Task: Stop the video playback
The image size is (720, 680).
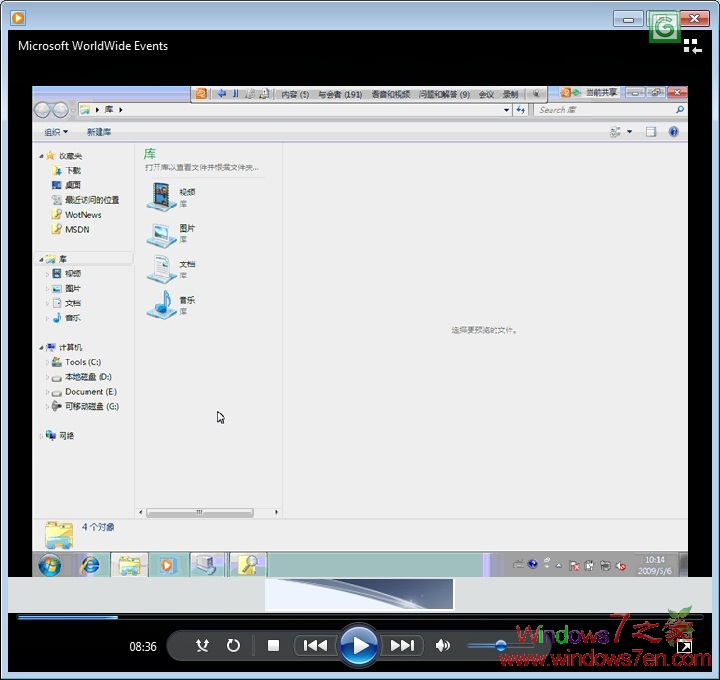Action: point(273,646)
